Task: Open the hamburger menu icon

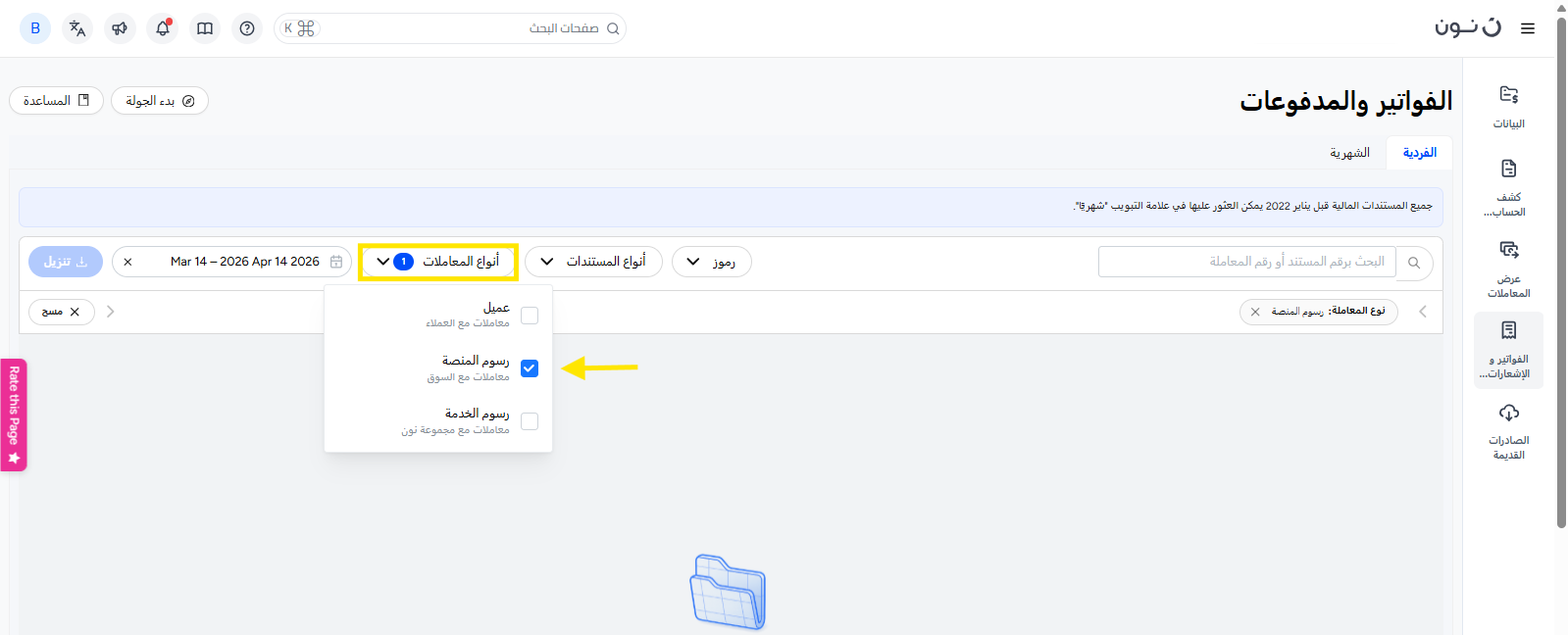Action: pos(1528,28)
